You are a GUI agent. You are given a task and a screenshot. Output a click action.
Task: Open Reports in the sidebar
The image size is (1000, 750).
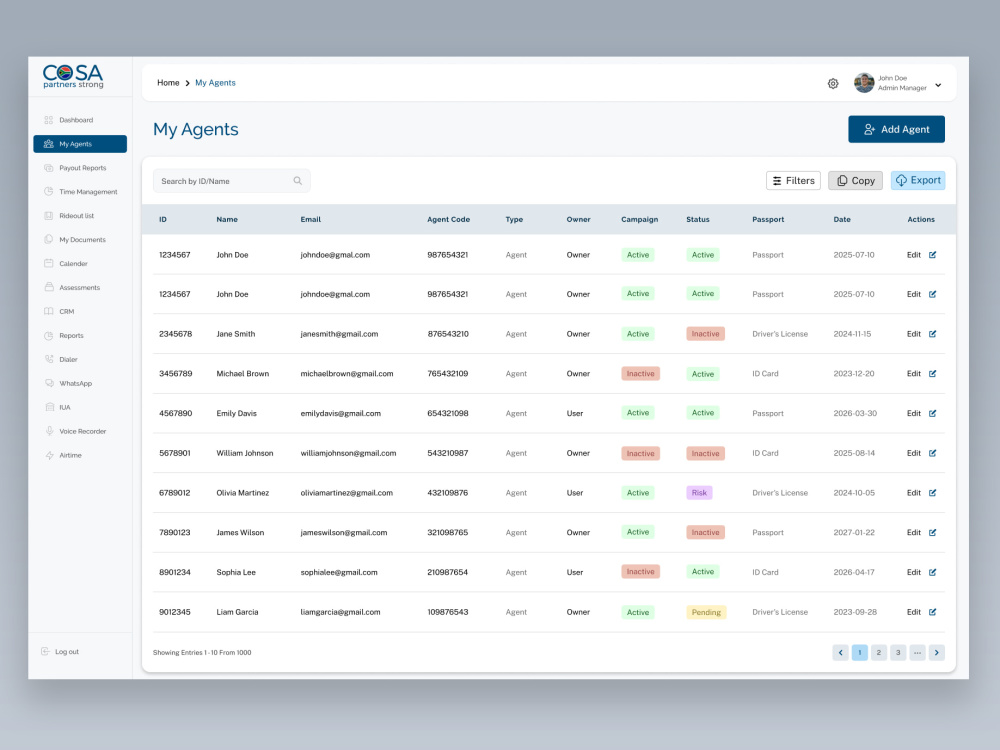coord(71,335)
